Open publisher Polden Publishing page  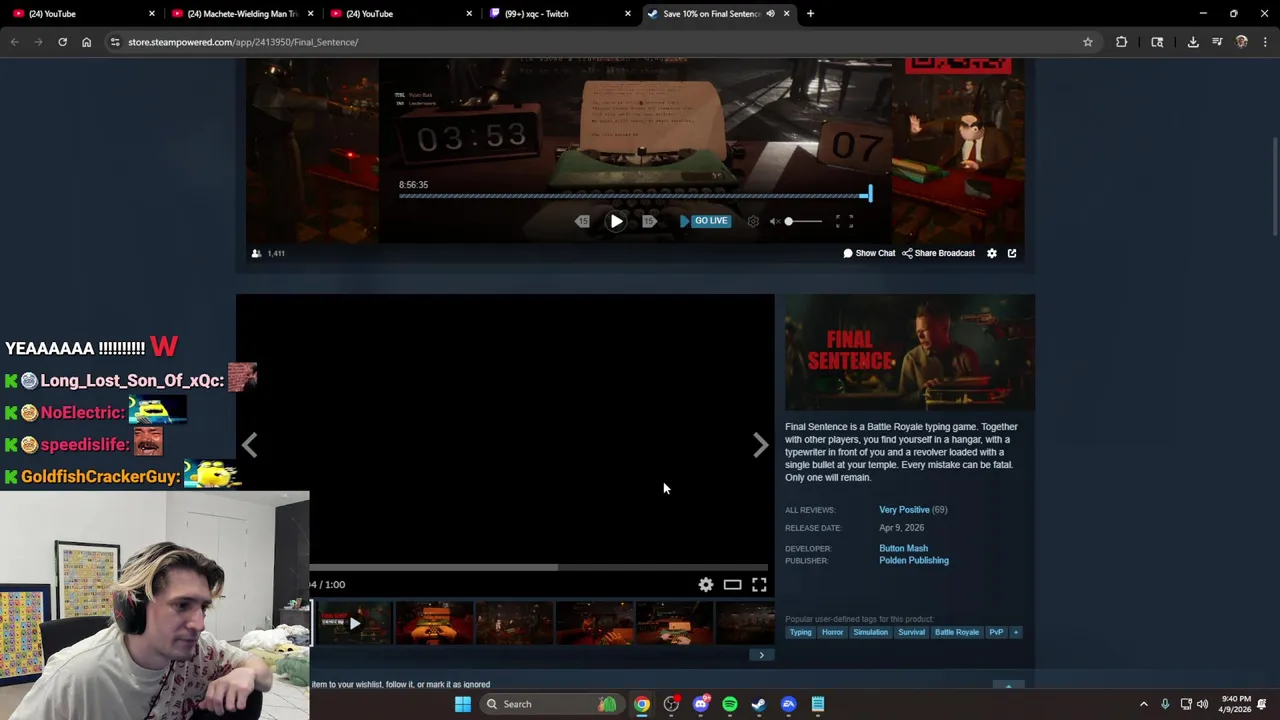[914, 560]
